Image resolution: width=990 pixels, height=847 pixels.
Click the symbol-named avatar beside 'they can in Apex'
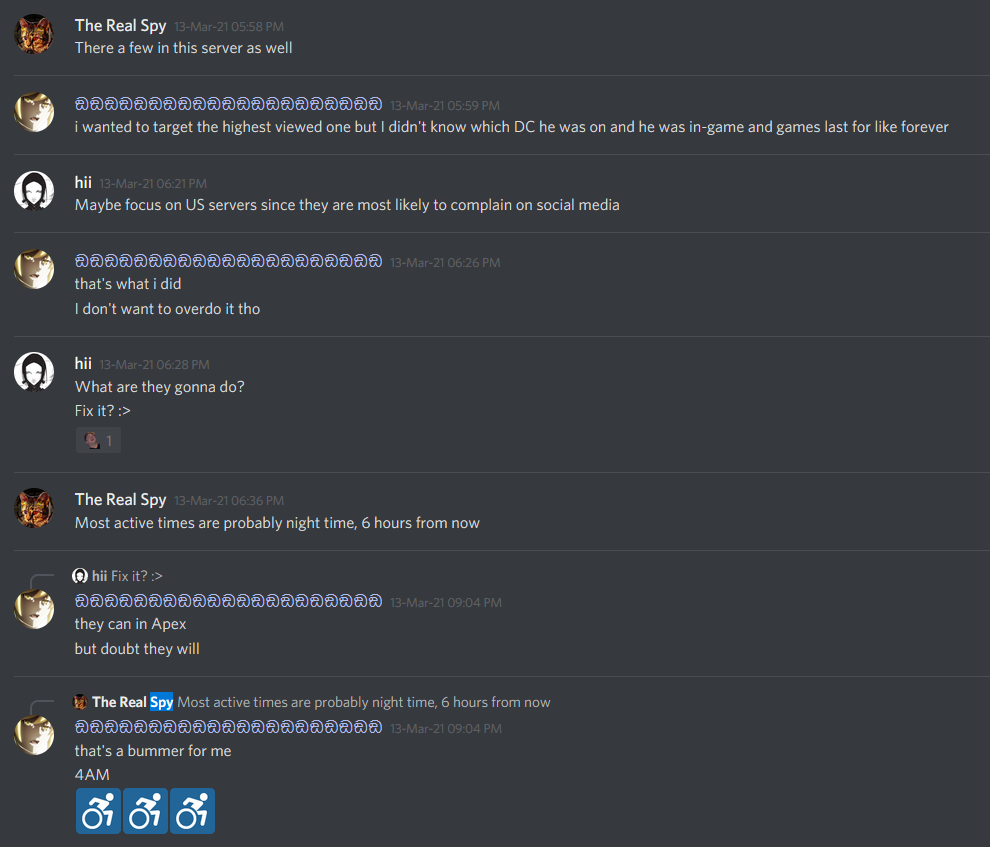pyautogui.click(x=34, y=609)
